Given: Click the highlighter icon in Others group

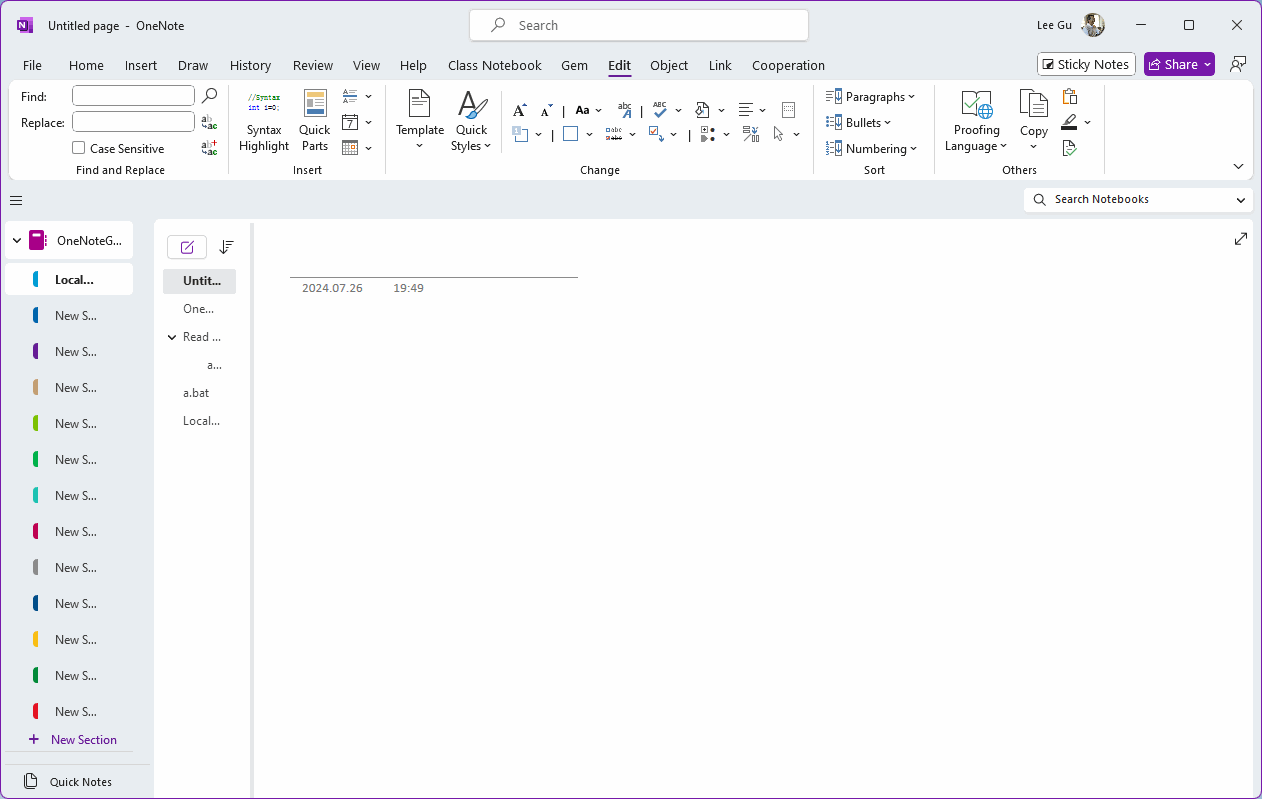Looking at the screenshot, I should click(x=1071, y=122).
